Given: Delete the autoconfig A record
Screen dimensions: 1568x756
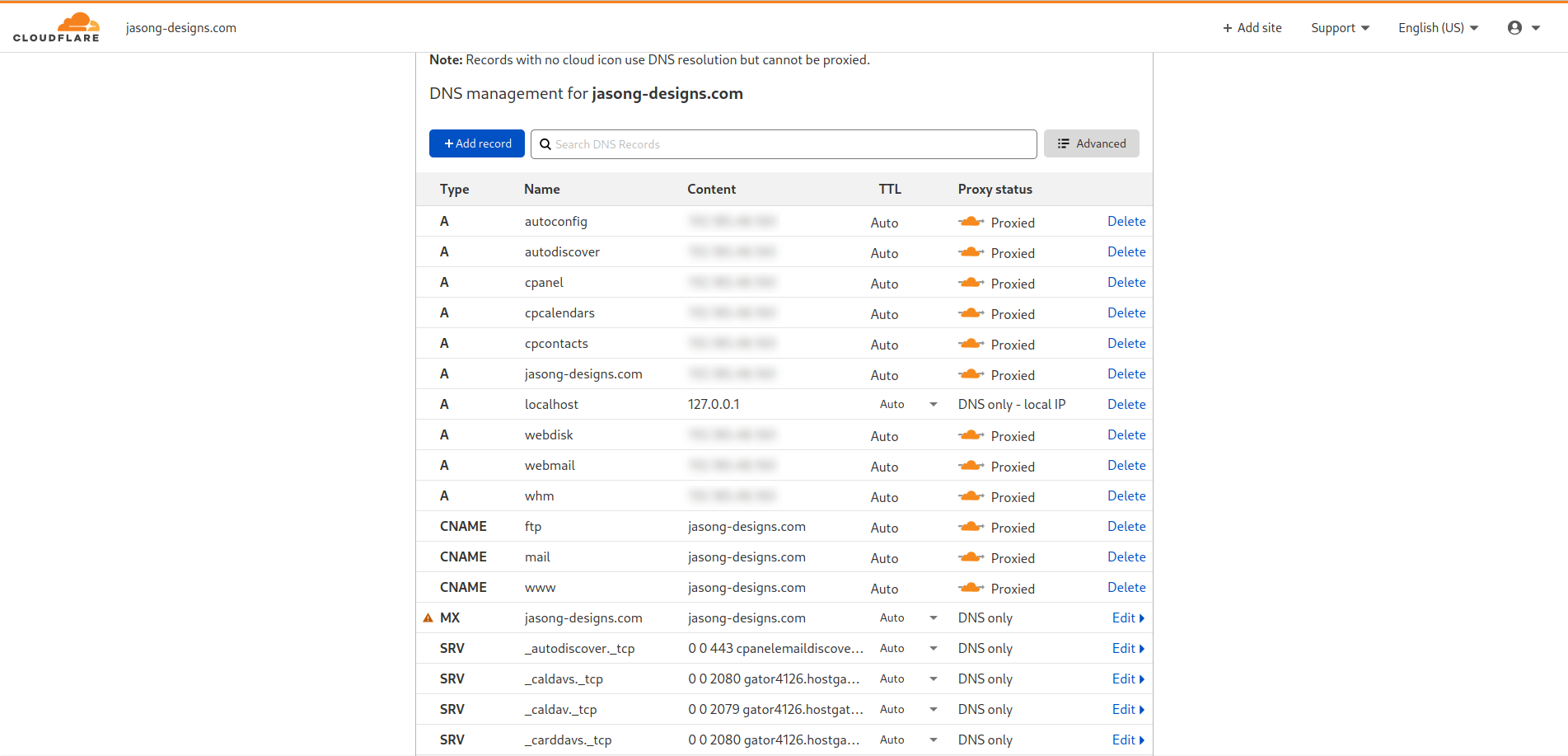Looking at the screenshot, I should point(1126,221).
